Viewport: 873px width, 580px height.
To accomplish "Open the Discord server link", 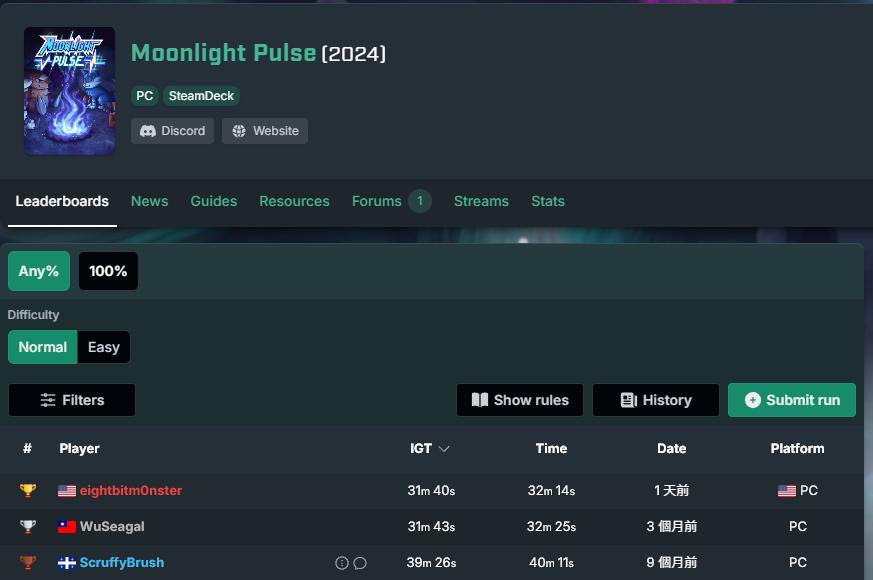I will click(173, 131).
